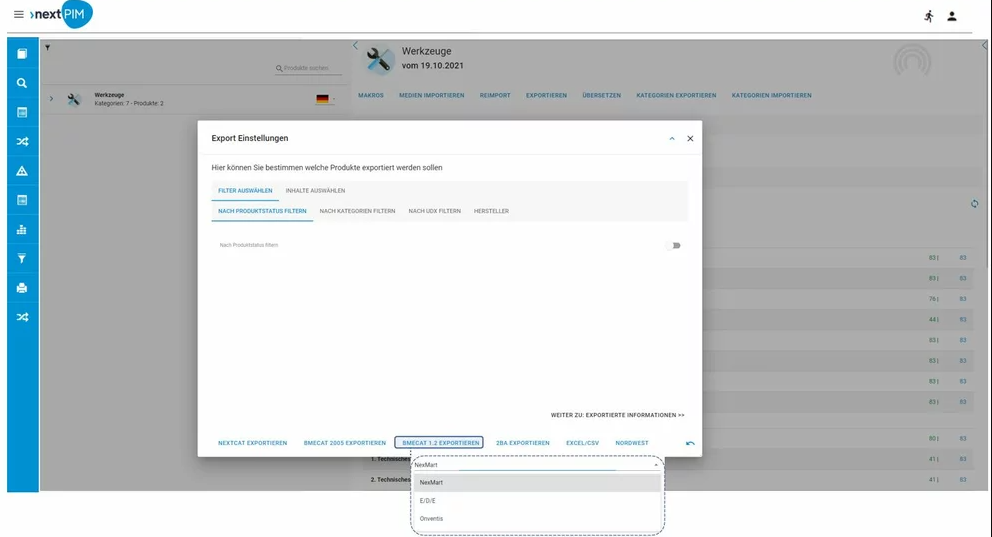Click the 'vom 19.10.2021' date text
The height and width of the screenshot is (537, 992).
pyautogui.click(x=433, y=66)
